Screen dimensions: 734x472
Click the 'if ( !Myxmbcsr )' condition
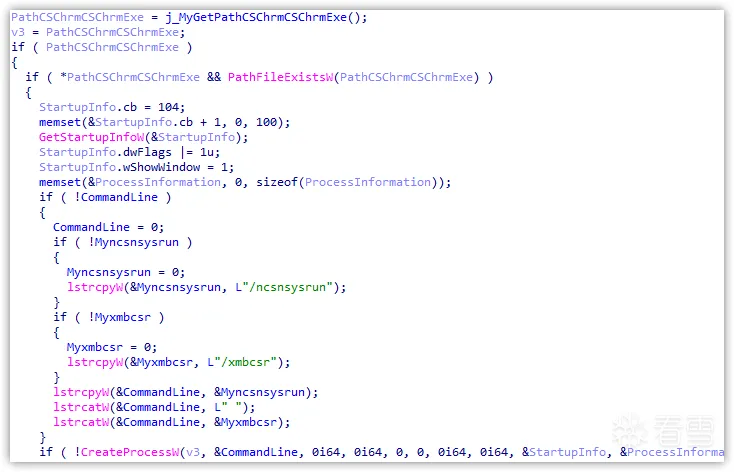pos(108,317)
